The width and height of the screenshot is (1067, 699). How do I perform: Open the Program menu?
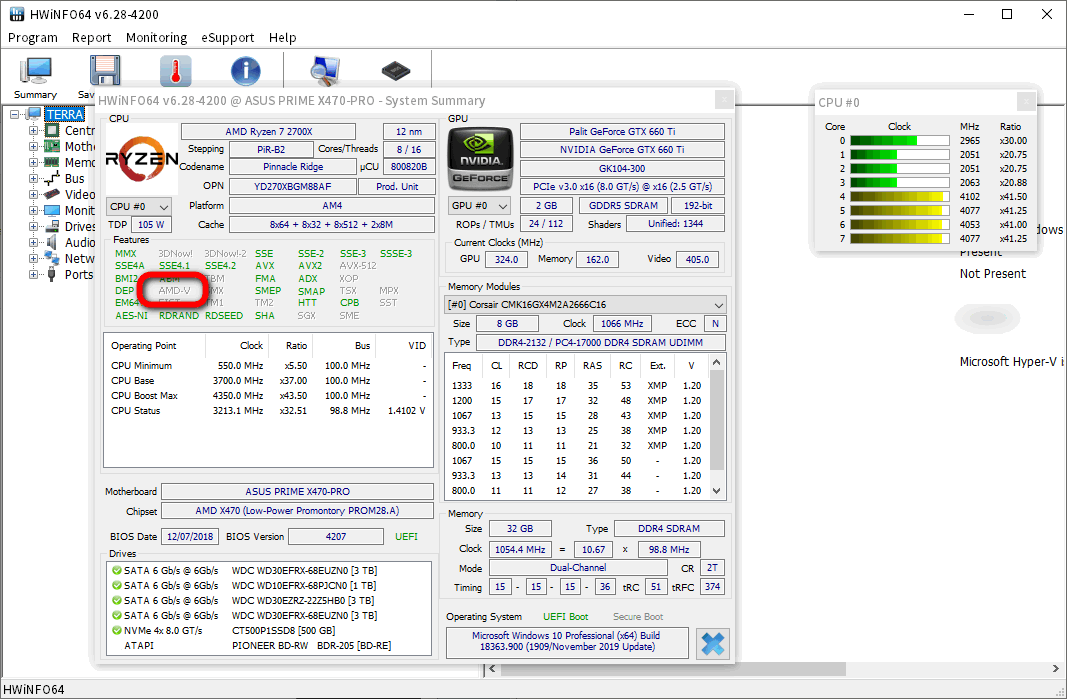click(x=33, y=38)
